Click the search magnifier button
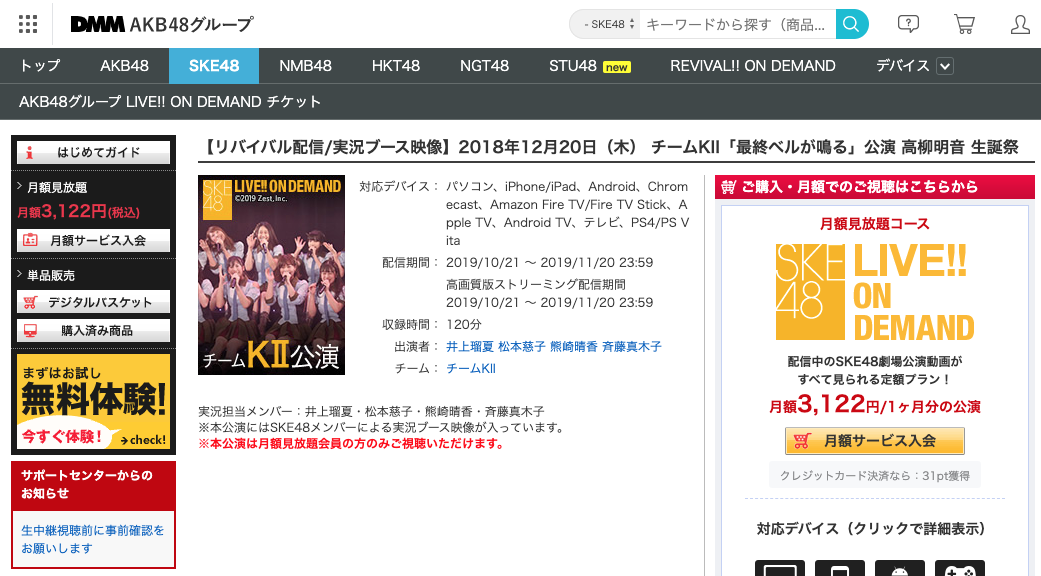The height and width of the screenshot is (576, 1041). [852, 25]
